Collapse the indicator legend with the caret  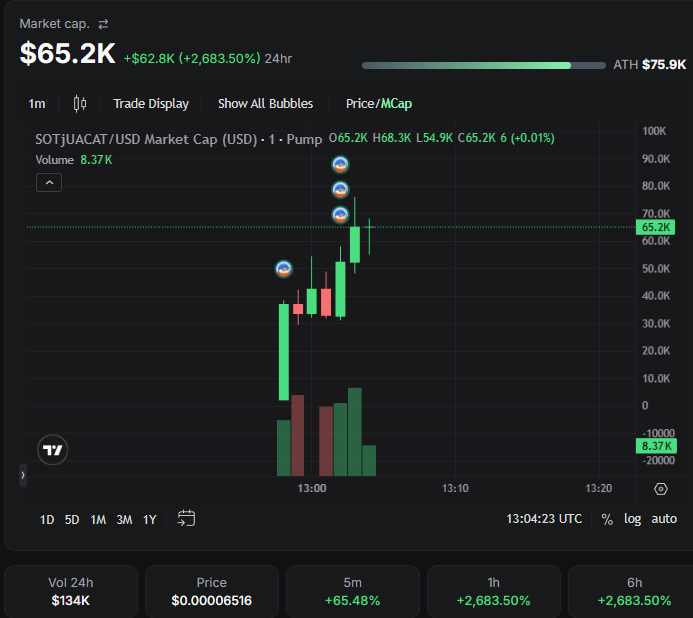[x=49, y=183]
